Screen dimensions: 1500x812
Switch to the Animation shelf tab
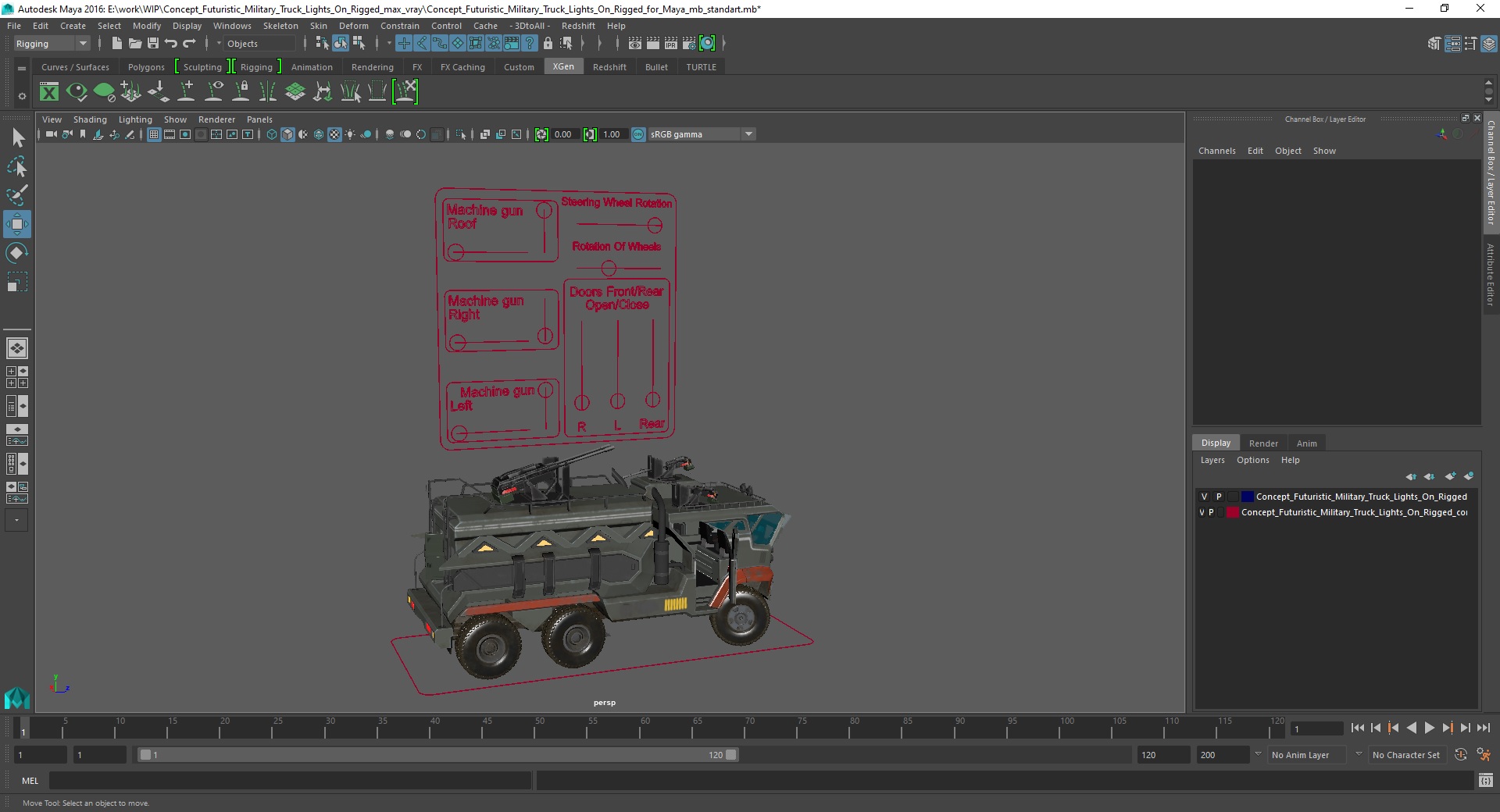click(x=312, y=67)
